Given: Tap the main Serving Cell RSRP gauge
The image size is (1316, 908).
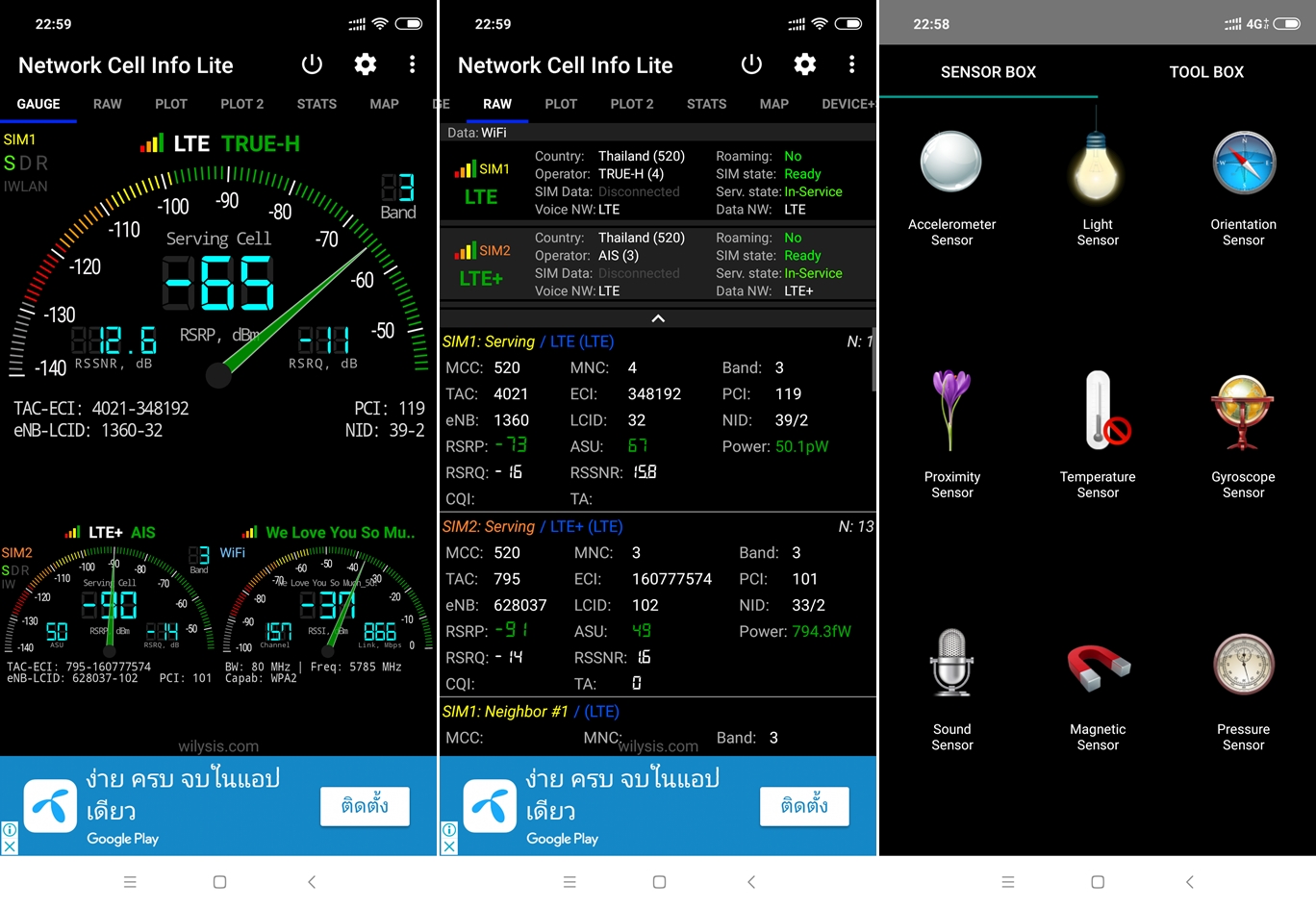Looking at the screenshot, I should 218,279.
